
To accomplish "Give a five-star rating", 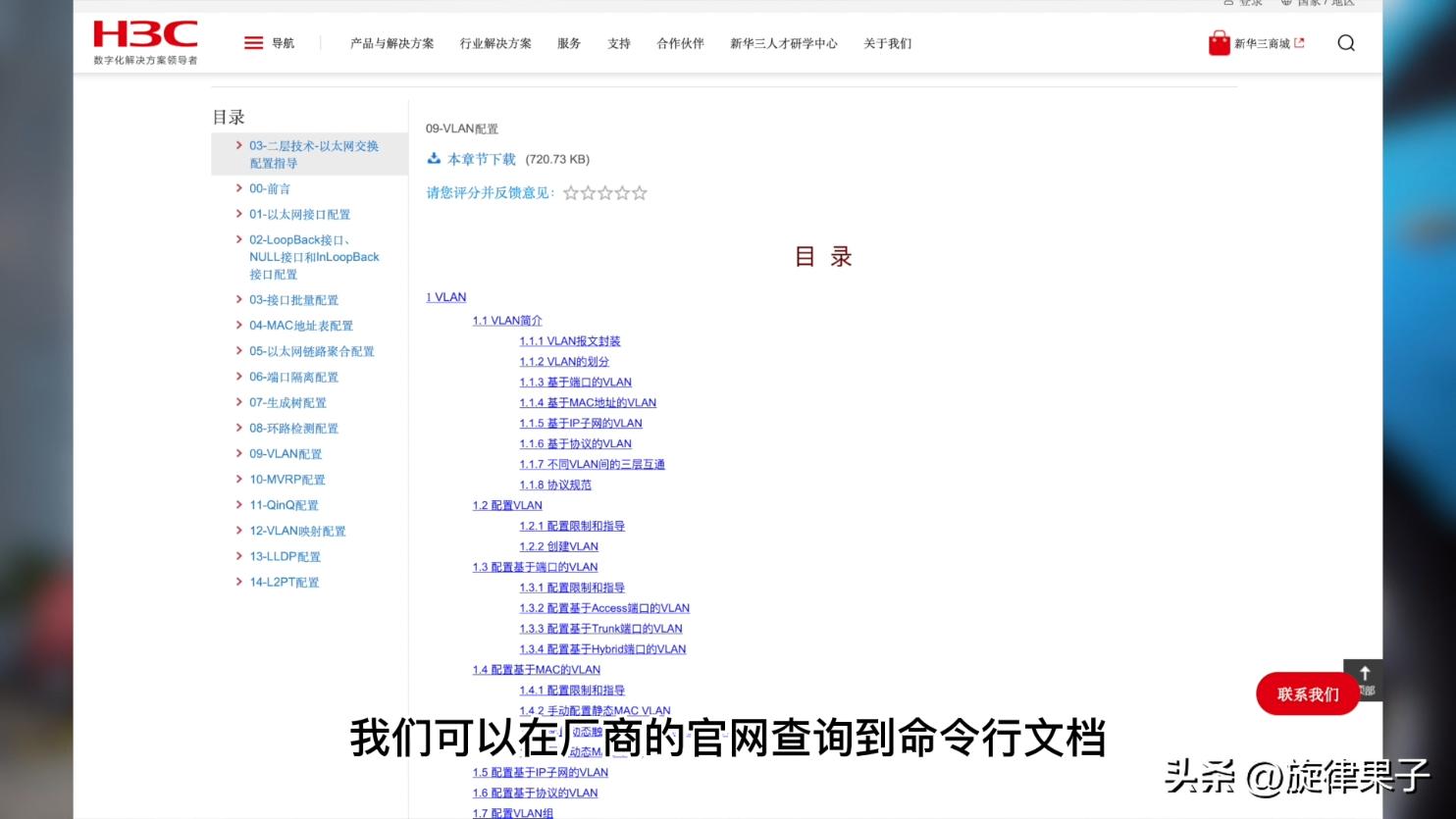I will click(x=640, y=192).
